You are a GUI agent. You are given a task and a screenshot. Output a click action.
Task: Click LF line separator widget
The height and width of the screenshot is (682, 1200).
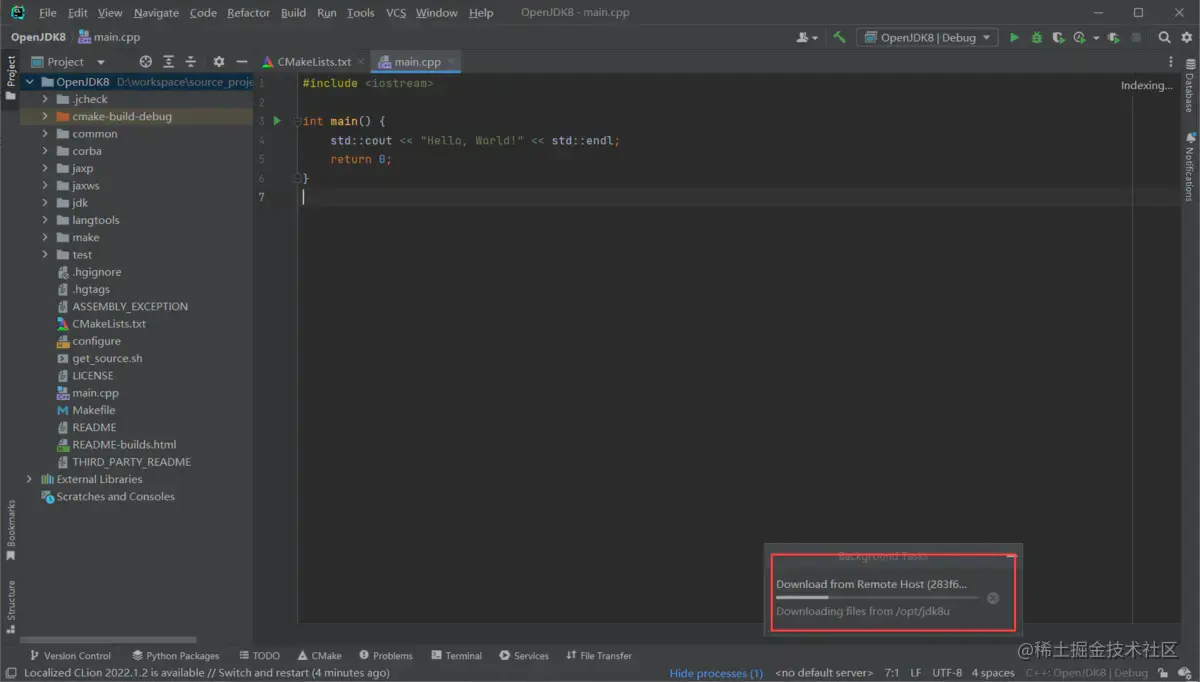point(915,673)
